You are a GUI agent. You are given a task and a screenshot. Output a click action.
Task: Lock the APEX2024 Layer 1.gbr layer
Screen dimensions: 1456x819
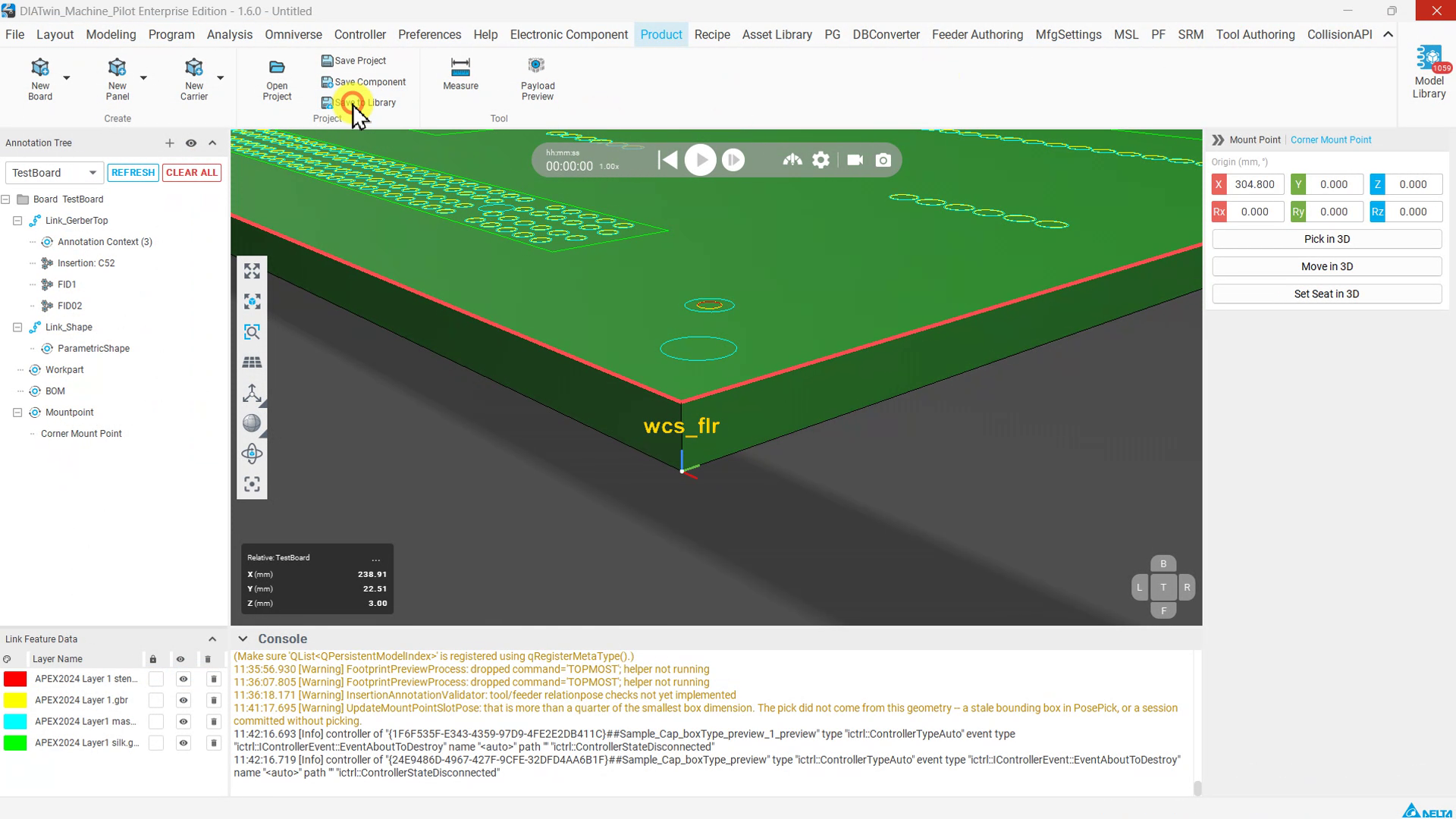click(x=155, y=700)
